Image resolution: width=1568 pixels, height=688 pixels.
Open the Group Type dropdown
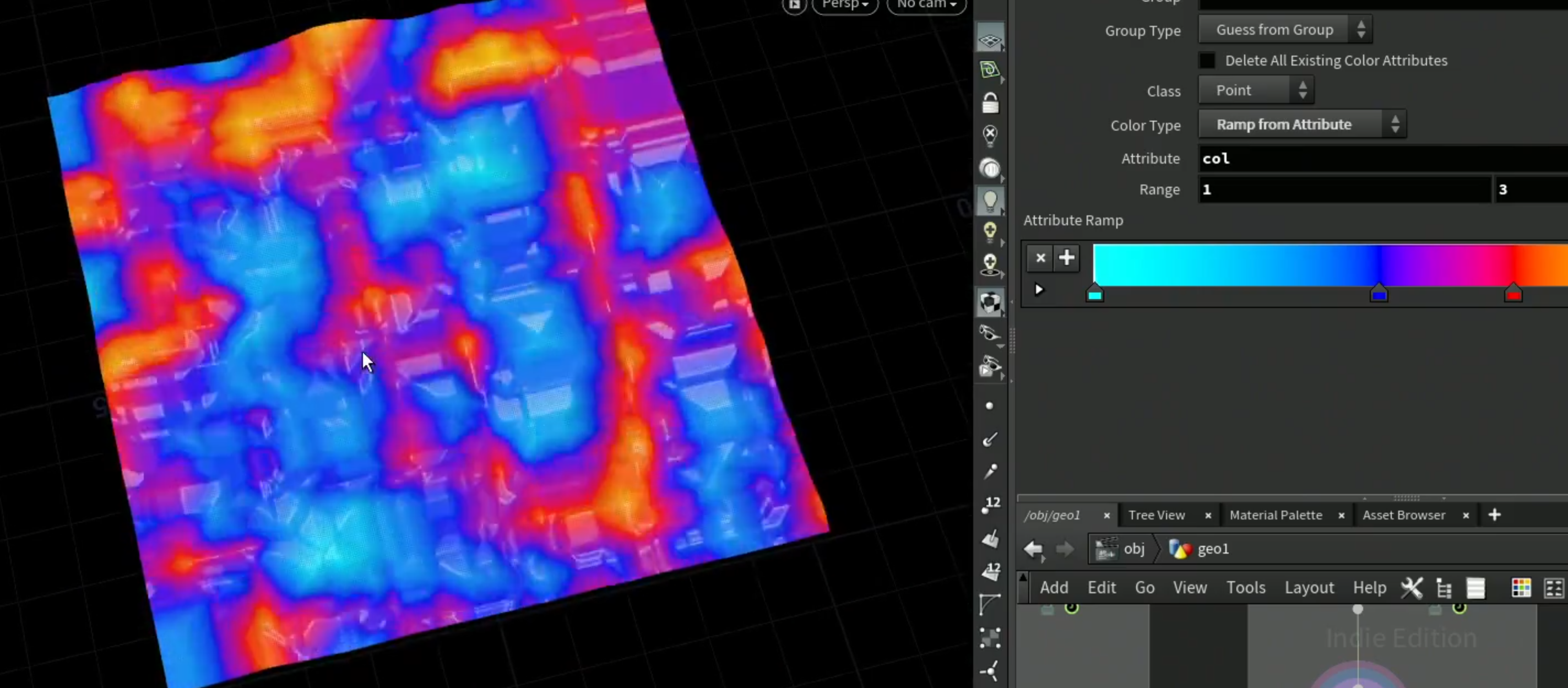1285,29
